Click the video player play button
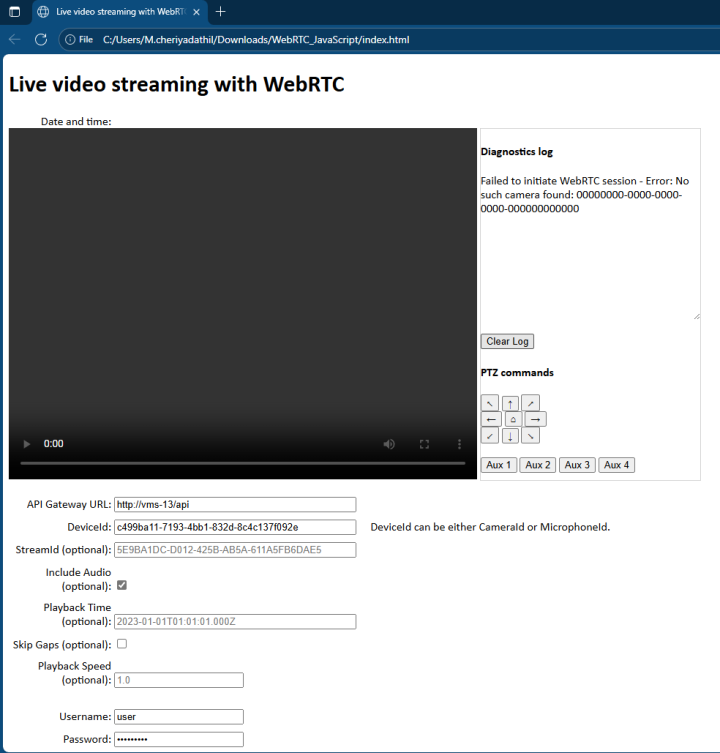 (27, 444)
